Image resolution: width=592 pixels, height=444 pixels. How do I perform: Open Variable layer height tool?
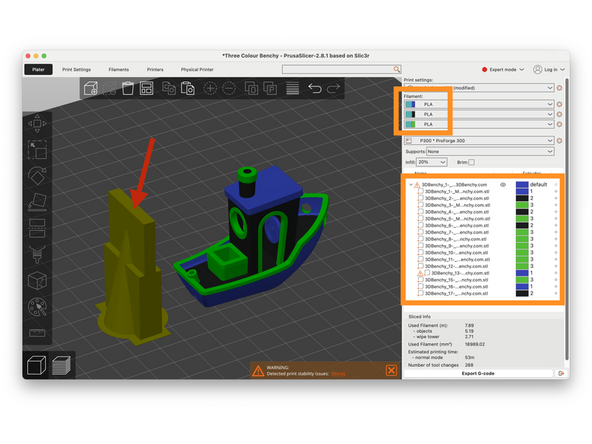point(293,88)
